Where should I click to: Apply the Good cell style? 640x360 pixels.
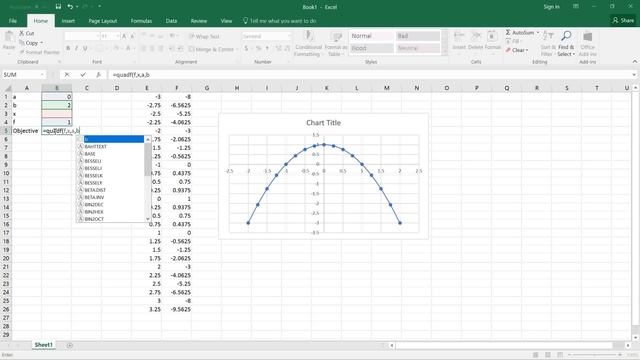[371, 48]
